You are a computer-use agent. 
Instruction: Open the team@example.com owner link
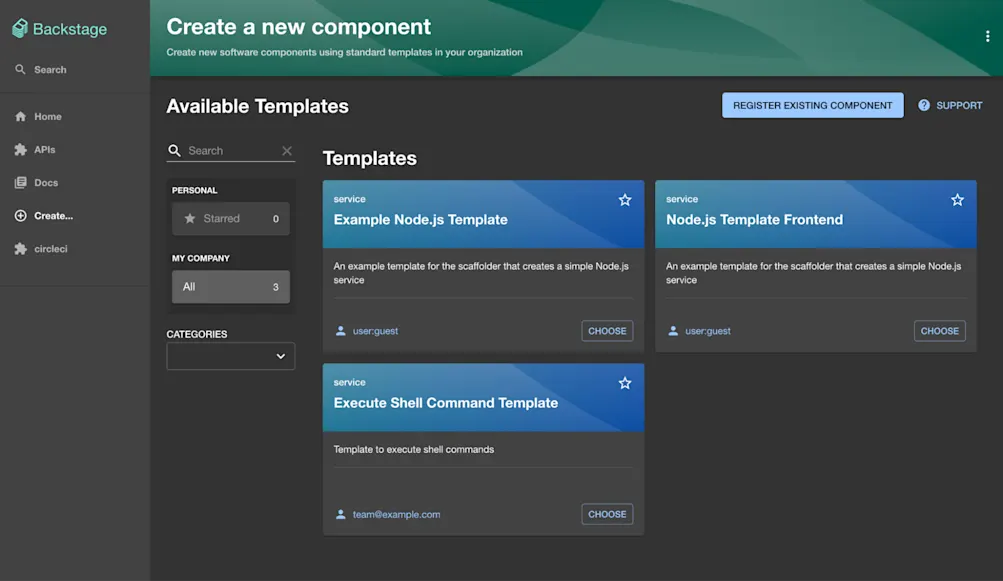pos(396,514)
